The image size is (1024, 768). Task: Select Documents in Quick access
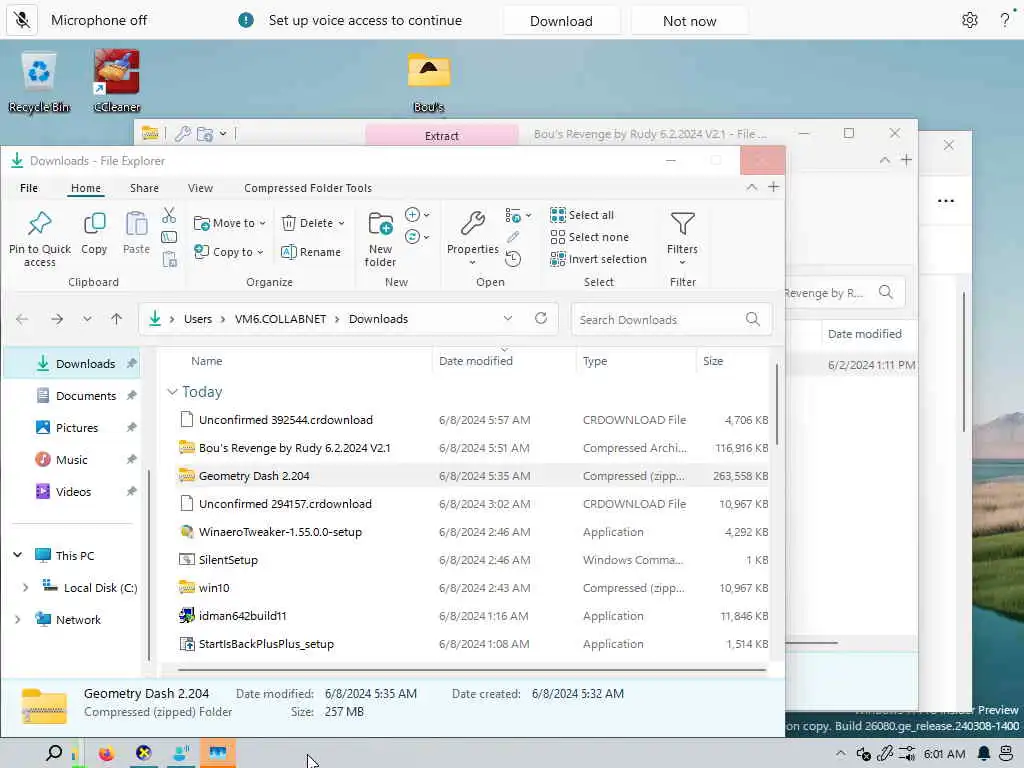pos(86,396)
